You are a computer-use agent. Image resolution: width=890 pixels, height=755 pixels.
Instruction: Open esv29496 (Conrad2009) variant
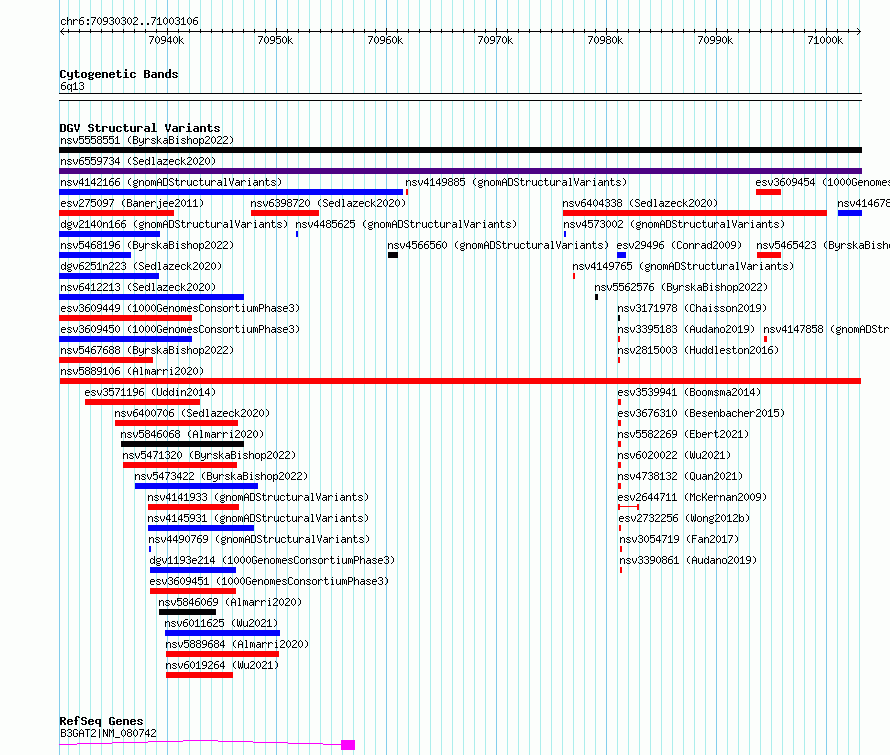(x=679, y=245)
